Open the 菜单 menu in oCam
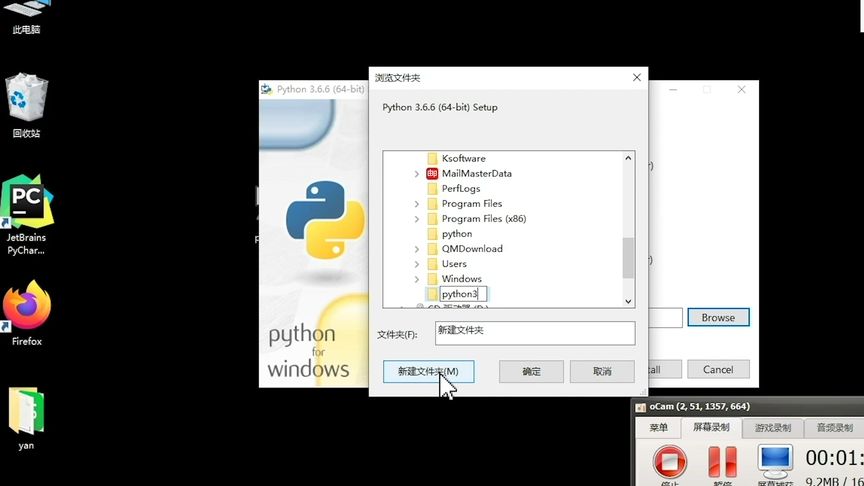The height and width of the screenshot is (486, 864). click(x=658, y=428)
